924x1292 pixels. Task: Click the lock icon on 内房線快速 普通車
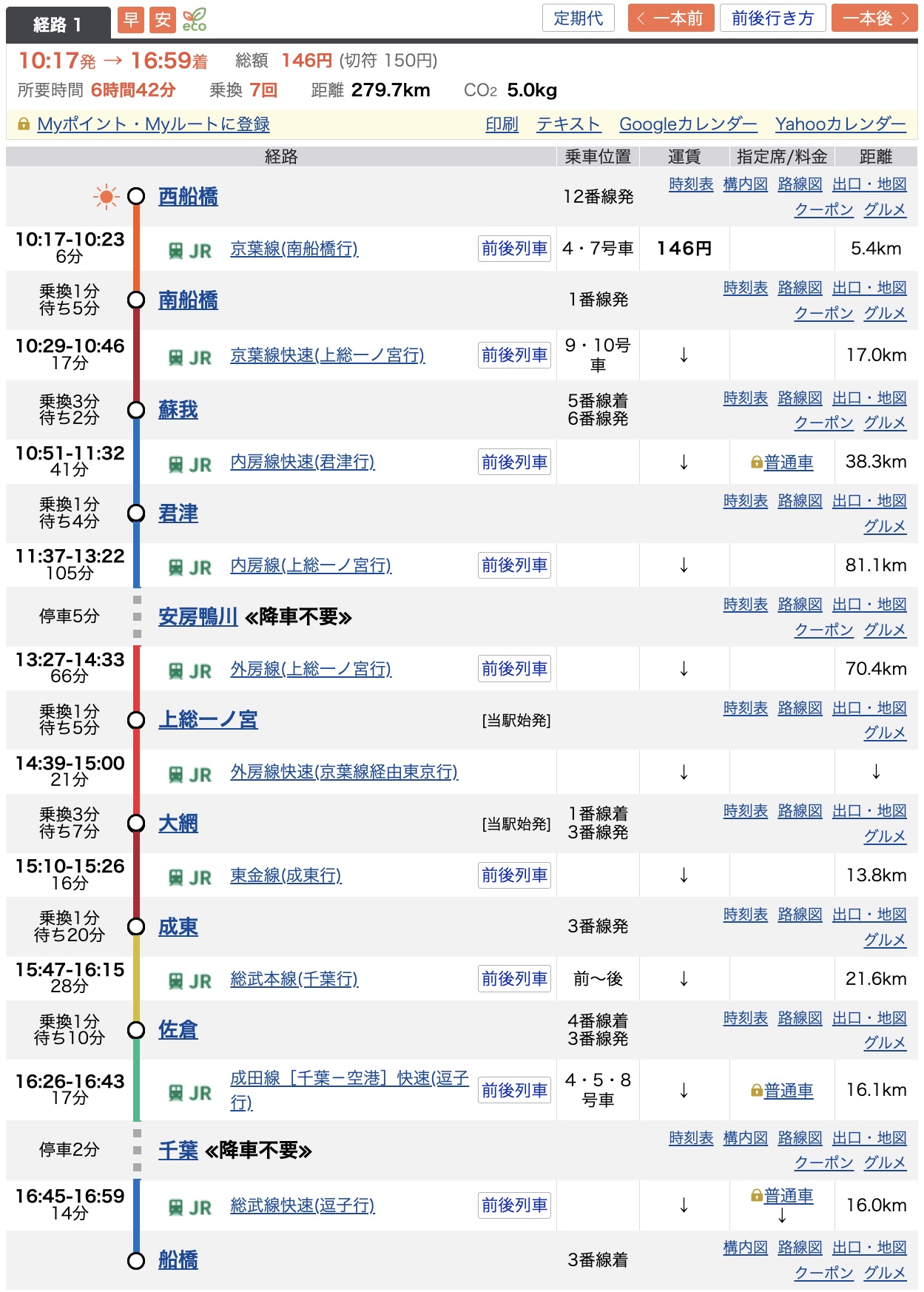point(756,462)
